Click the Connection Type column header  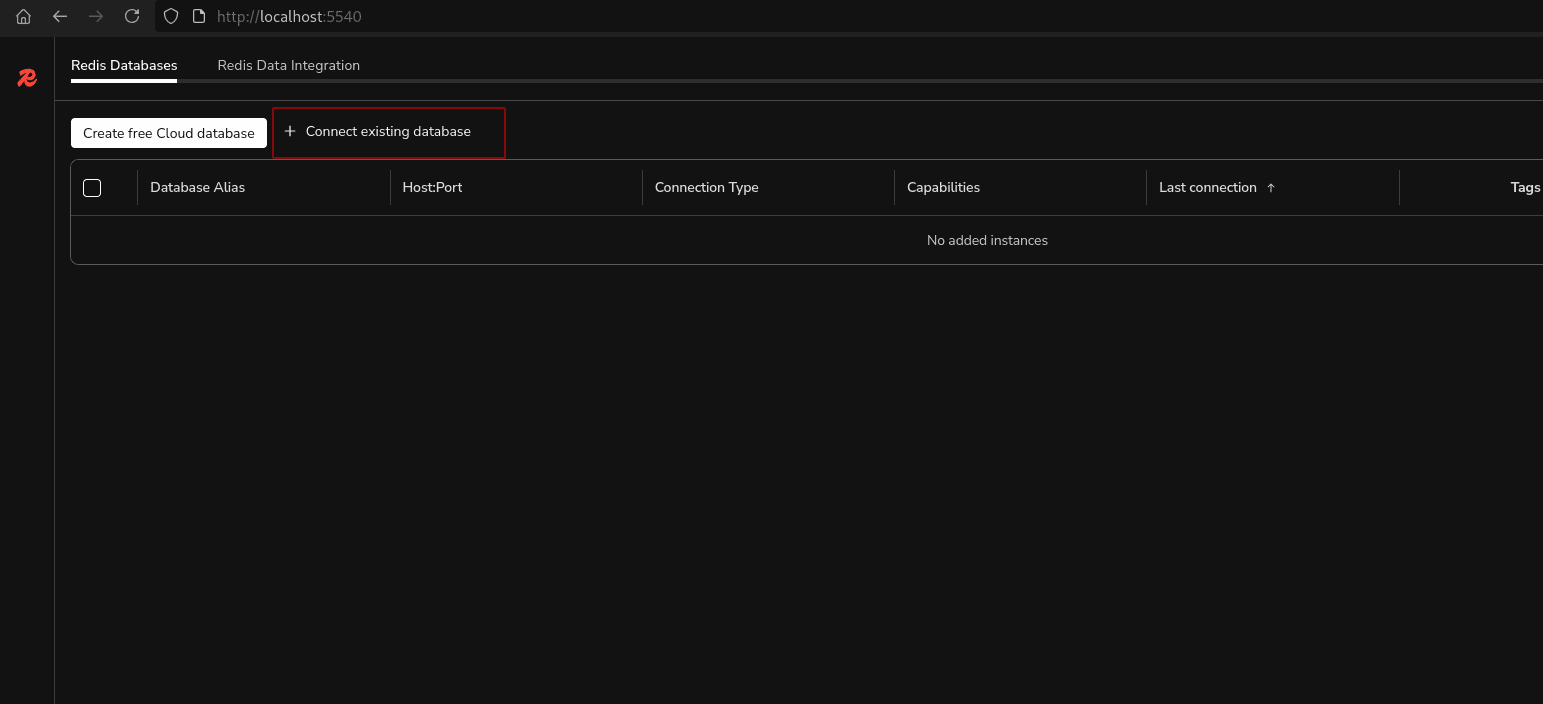[706, 187]
